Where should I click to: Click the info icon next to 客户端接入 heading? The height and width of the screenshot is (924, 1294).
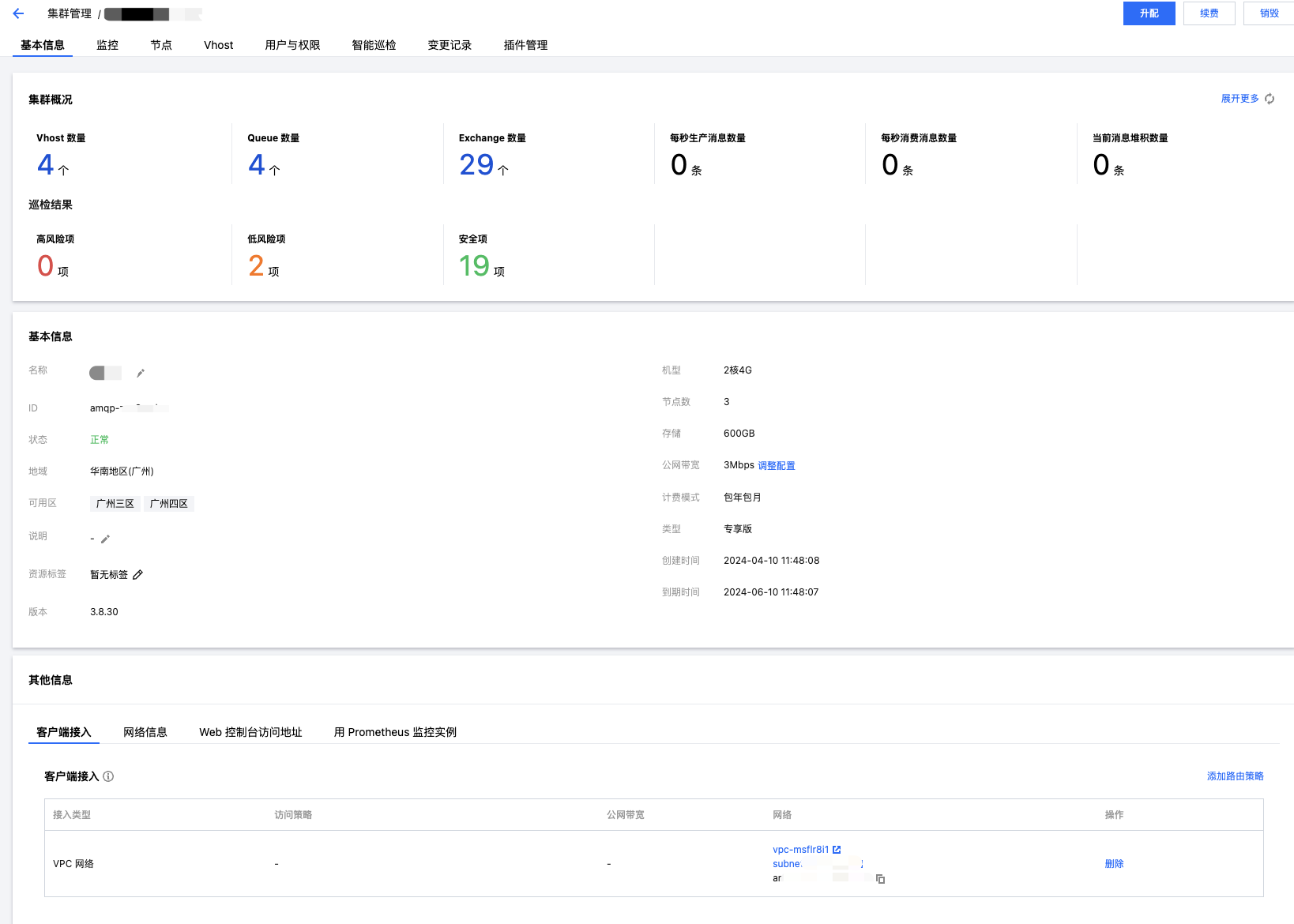(109, 776)
